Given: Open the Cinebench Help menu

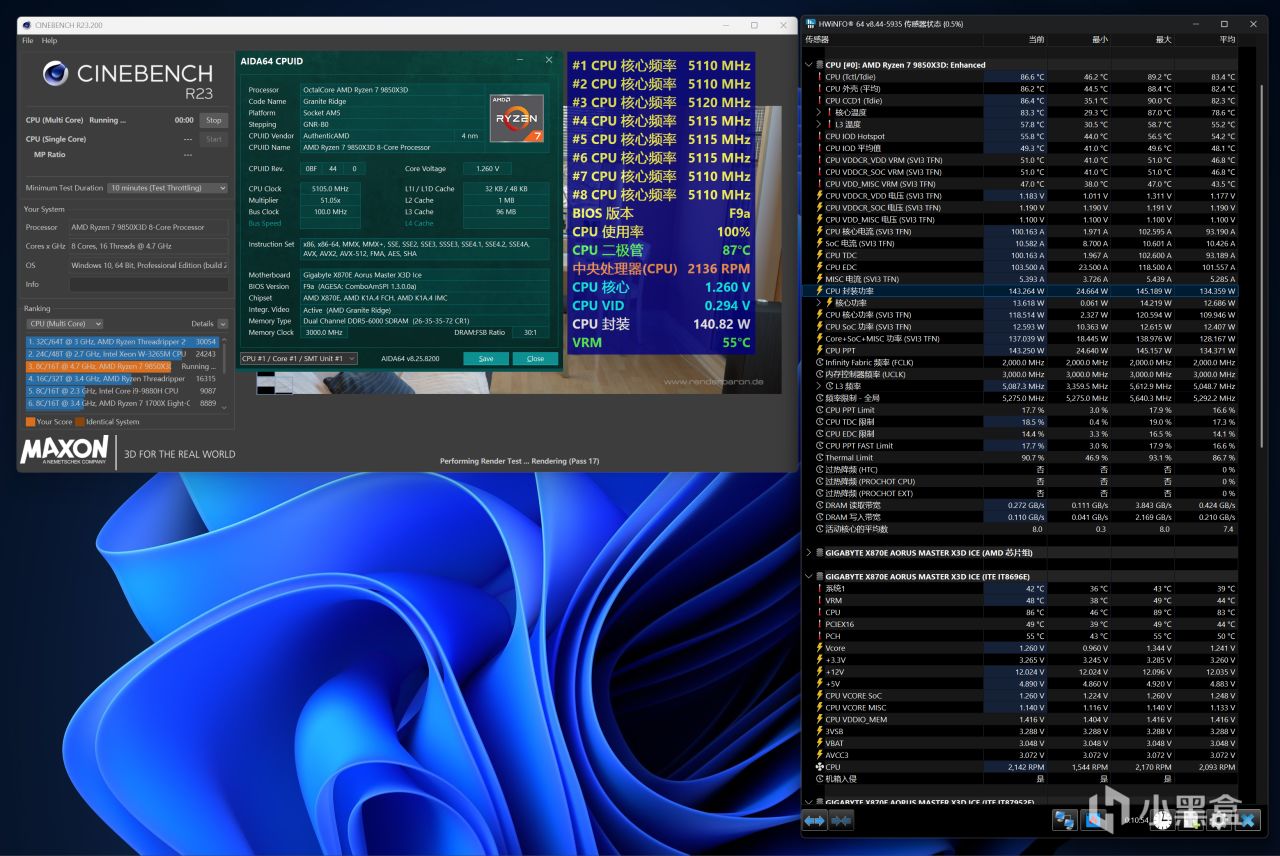Looking at the screenshot, I should (x=49, y=41).
